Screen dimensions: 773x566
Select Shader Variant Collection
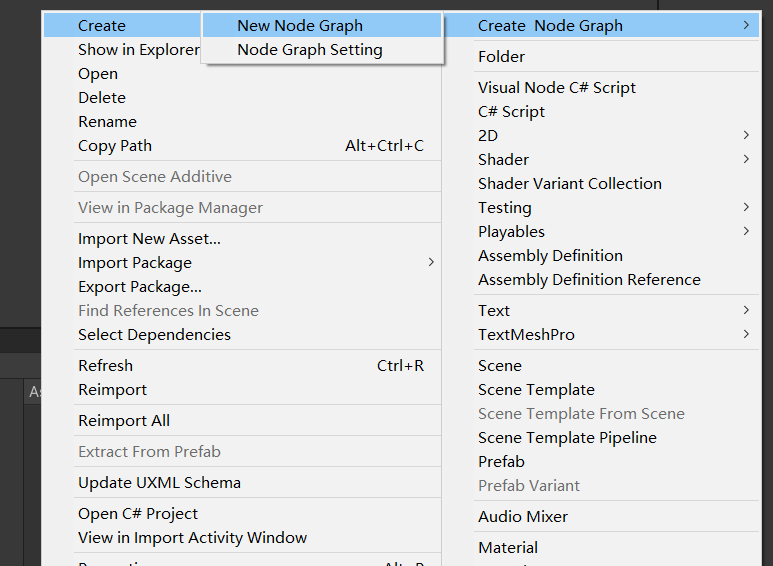pyautogui.click(x=601, y=183)
